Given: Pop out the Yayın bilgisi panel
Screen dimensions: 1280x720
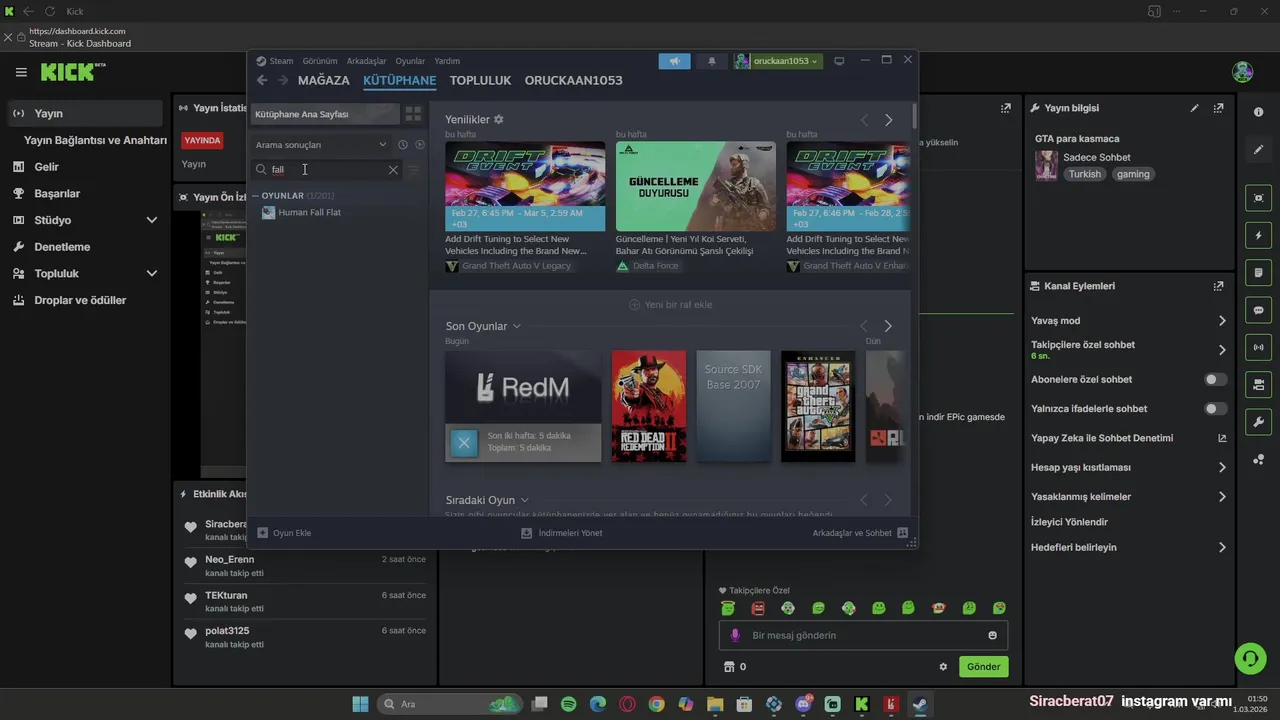Looking at the screenshot, I should point(1218,108).
